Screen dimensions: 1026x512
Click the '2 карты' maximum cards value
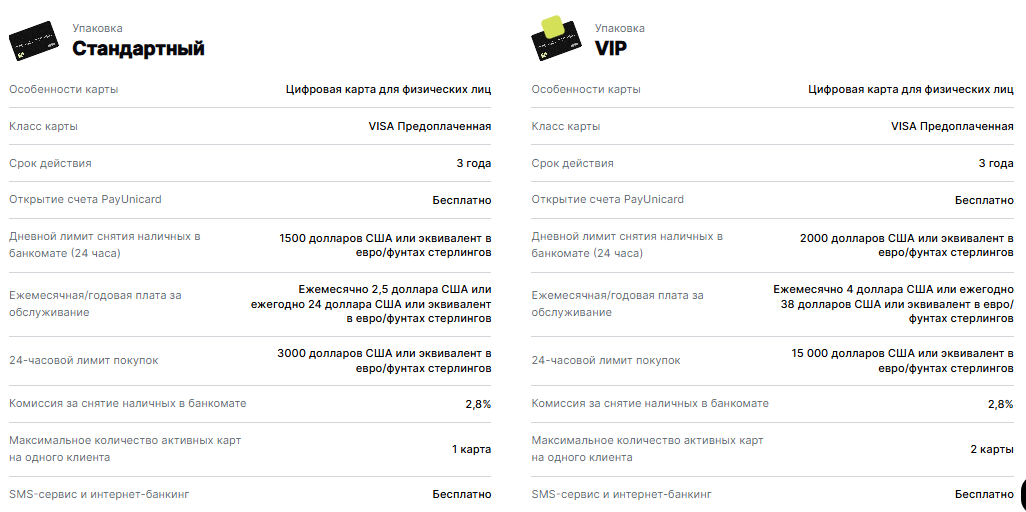(992, 449)
